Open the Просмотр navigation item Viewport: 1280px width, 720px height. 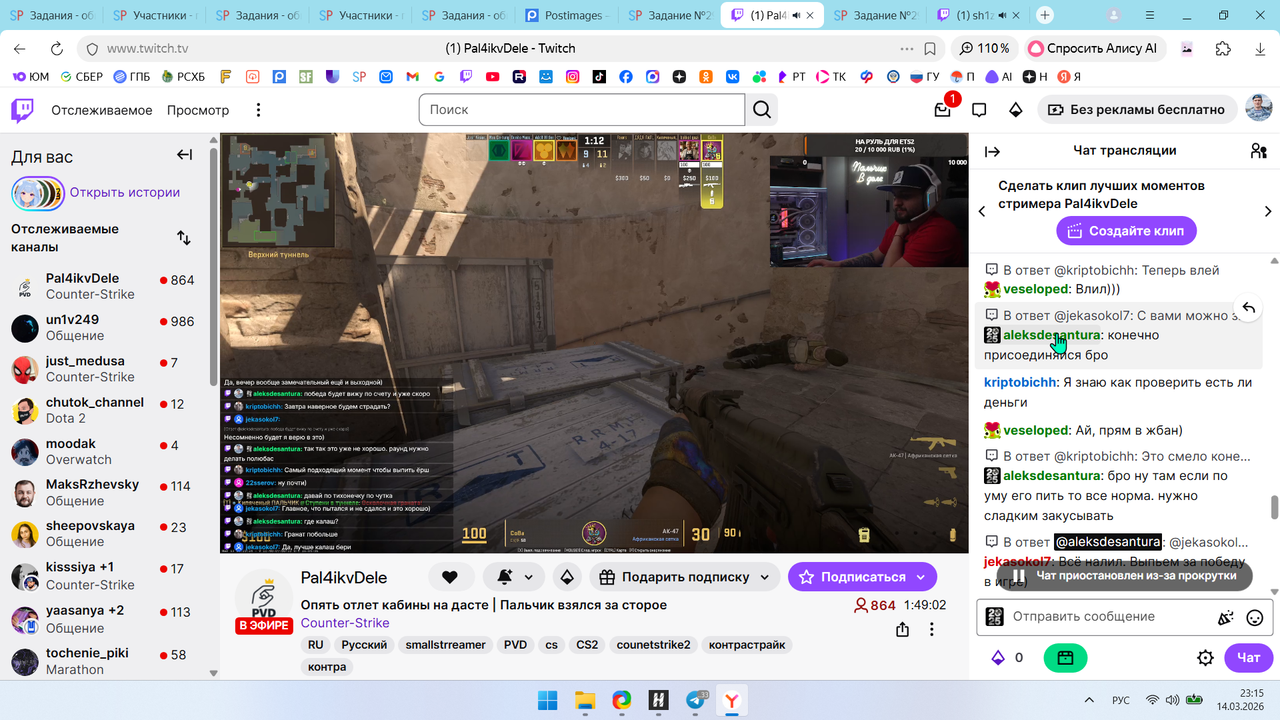pos(198,110)
